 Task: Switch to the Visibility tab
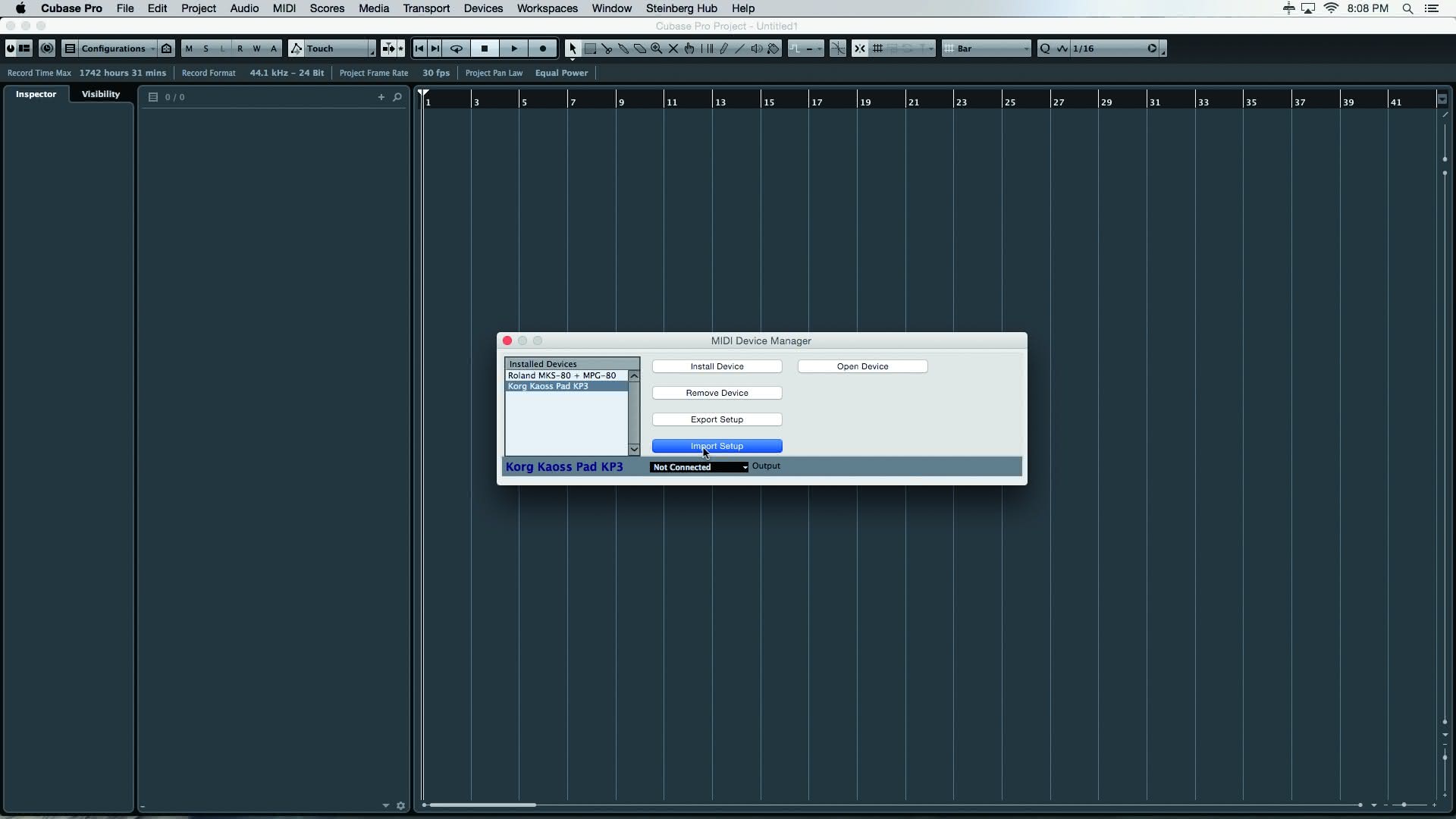click(x=101, y=94)
